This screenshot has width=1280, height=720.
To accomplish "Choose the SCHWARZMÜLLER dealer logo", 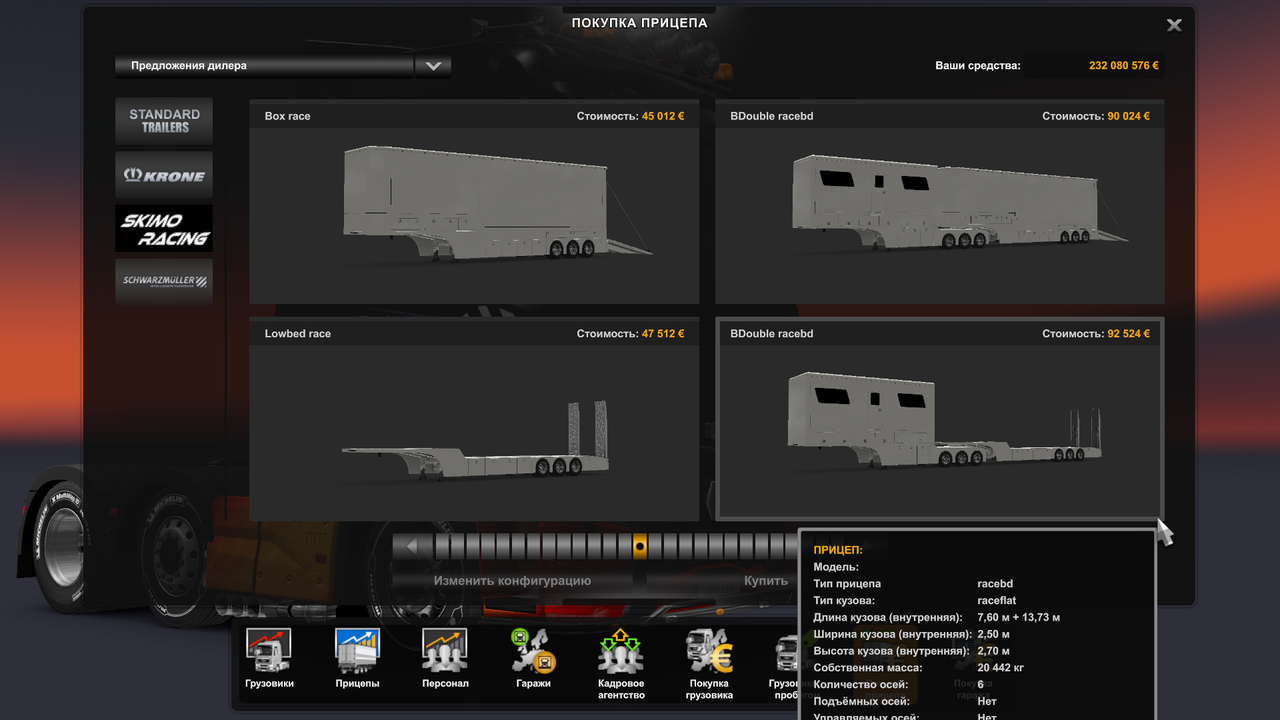I will click(163, 281).
